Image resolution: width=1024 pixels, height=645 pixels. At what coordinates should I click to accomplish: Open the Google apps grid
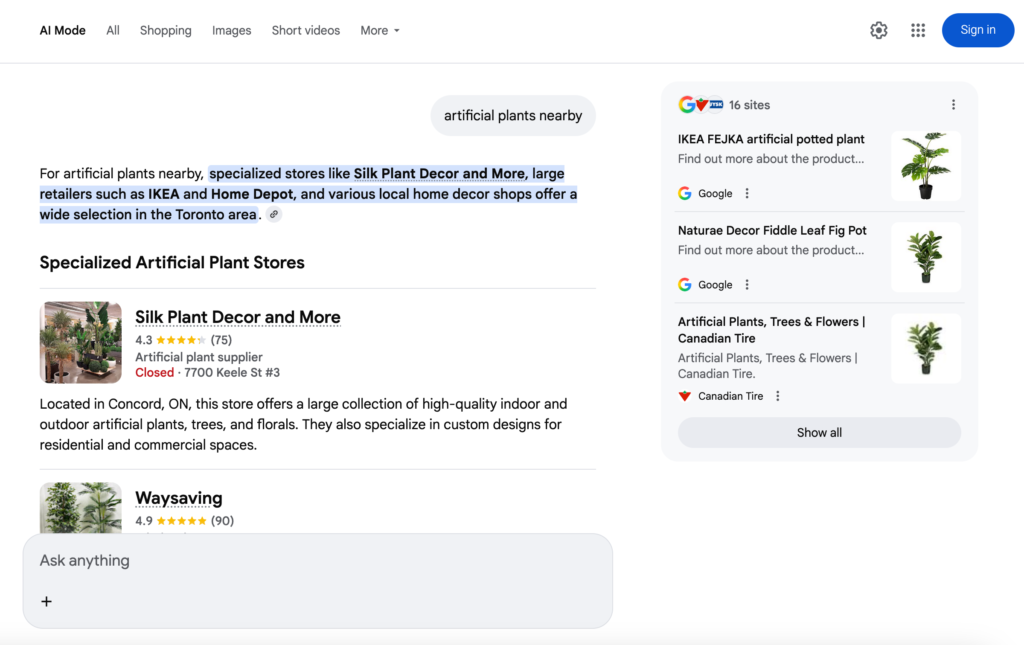918,31
